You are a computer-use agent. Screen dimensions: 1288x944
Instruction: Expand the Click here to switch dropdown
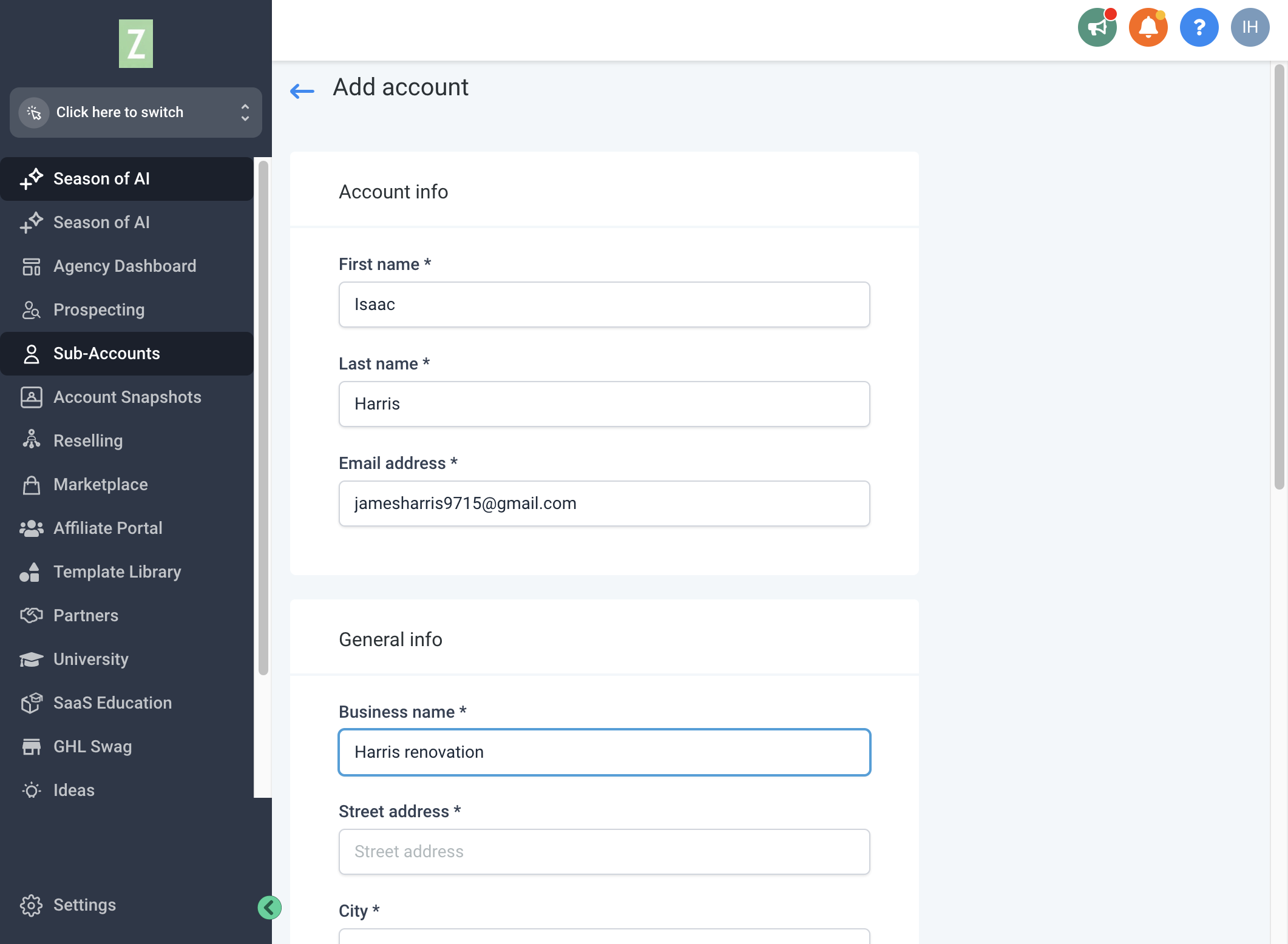pyautogui.click(x=136, y=112)
